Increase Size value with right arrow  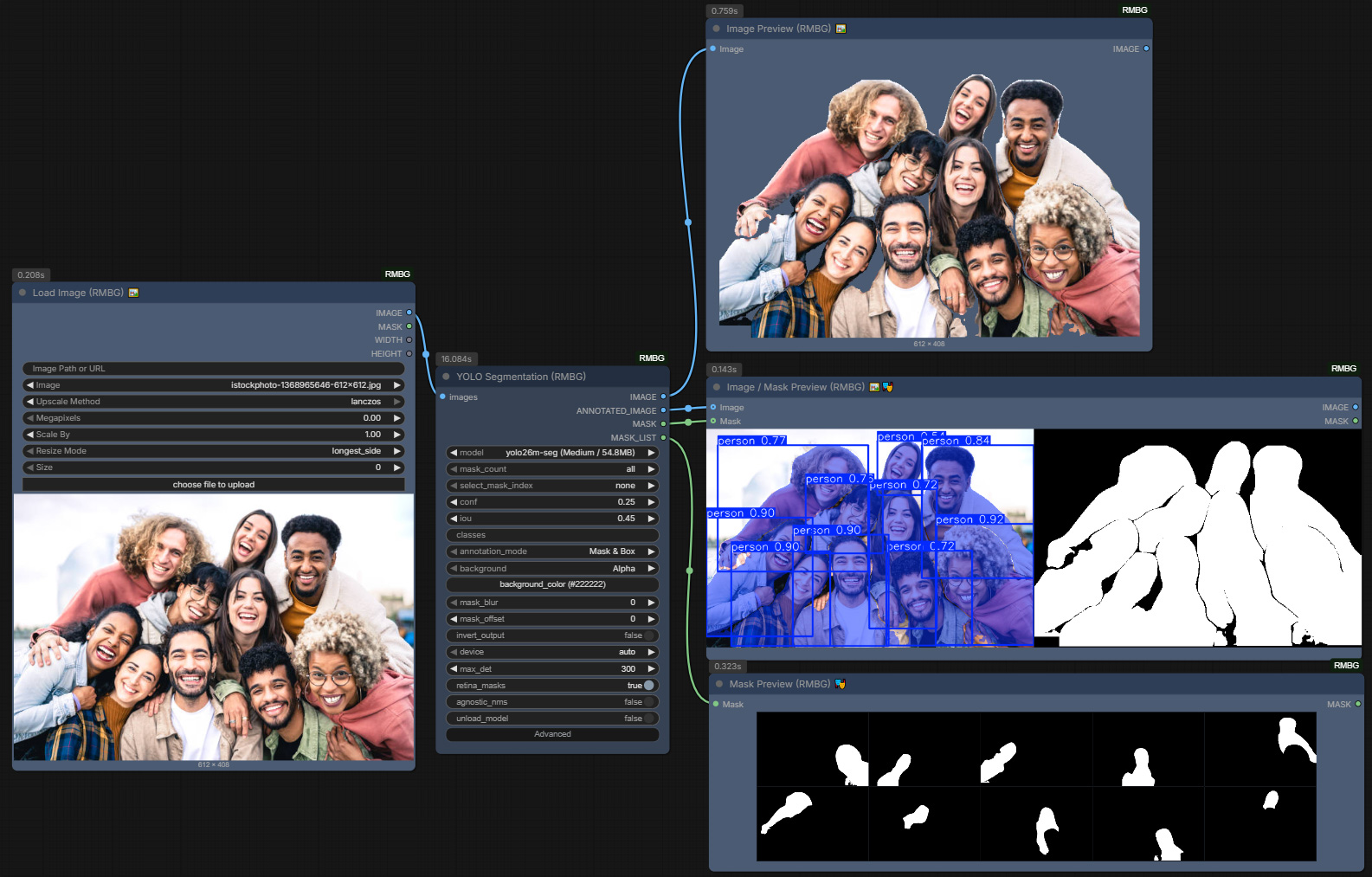tap(397, 468)
